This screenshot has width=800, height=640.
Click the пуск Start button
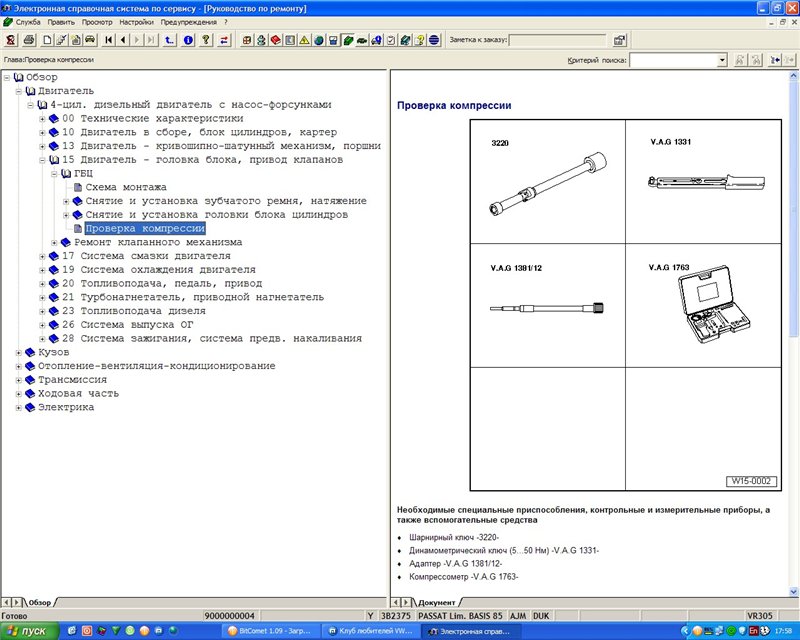click(x=30, y=631)
